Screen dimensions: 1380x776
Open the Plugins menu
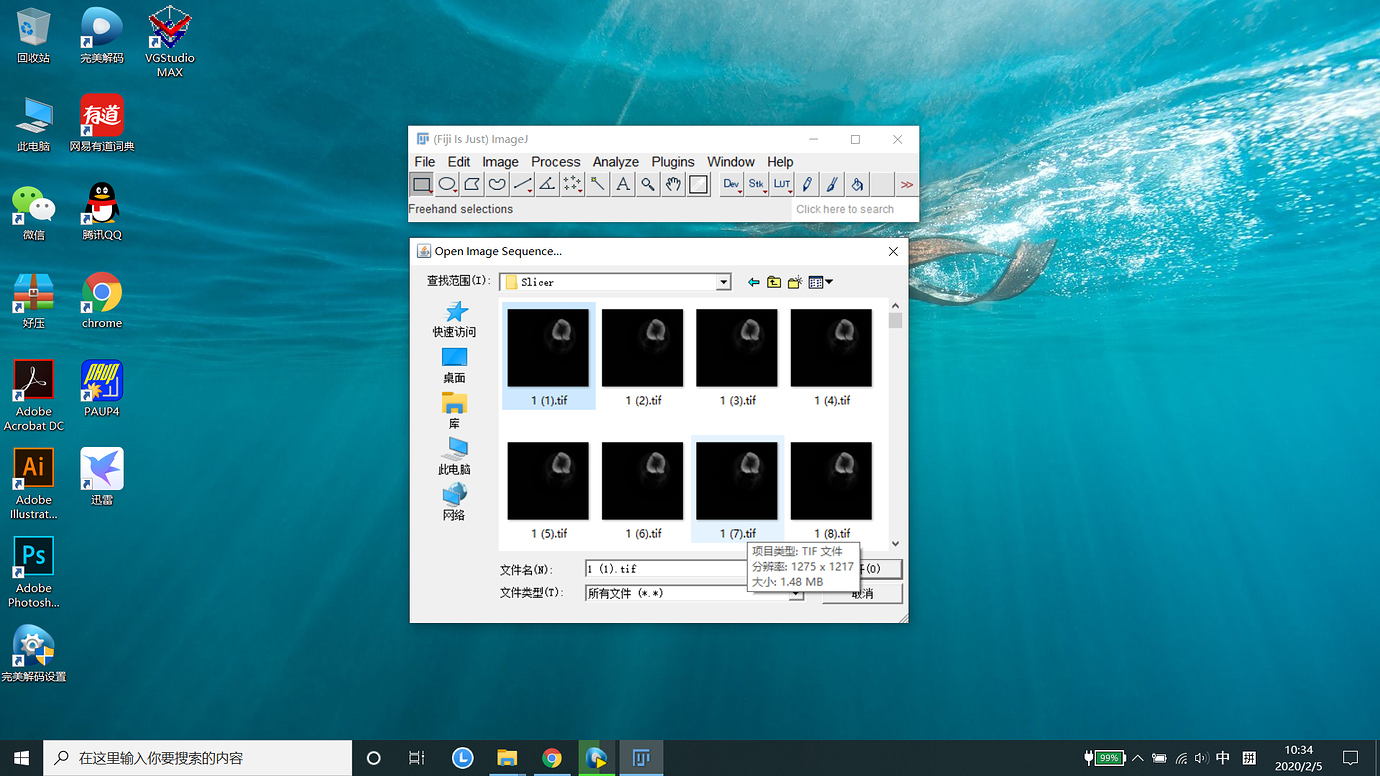[672, 162]
